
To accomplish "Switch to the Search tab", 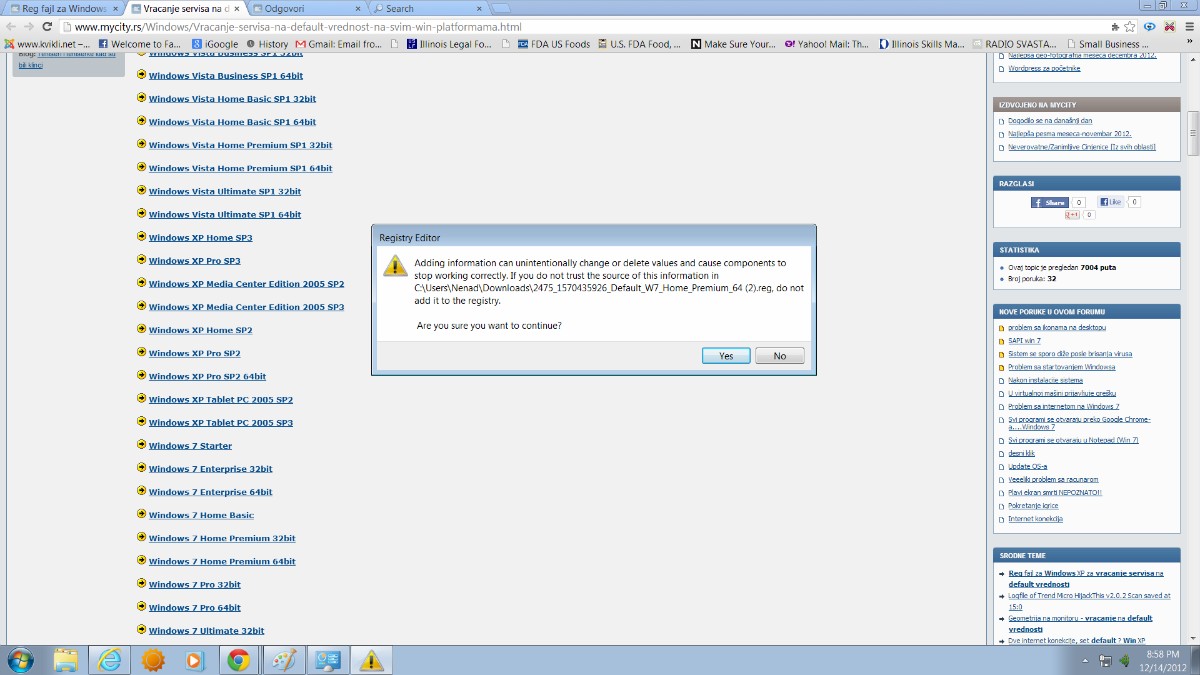I will 430,8.
